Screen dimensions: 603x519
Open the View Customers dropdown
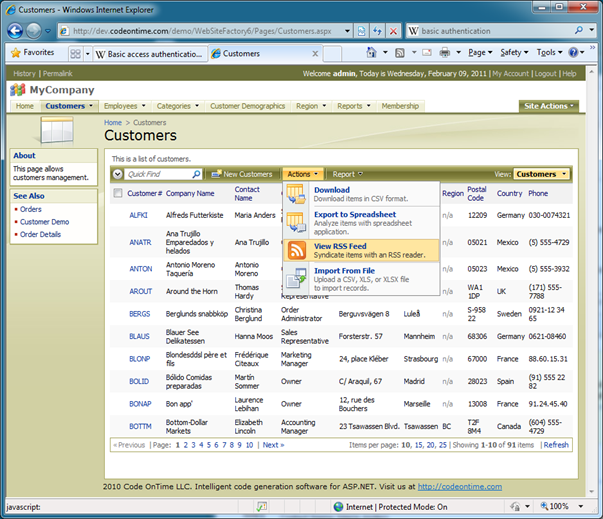click(541, 174)
